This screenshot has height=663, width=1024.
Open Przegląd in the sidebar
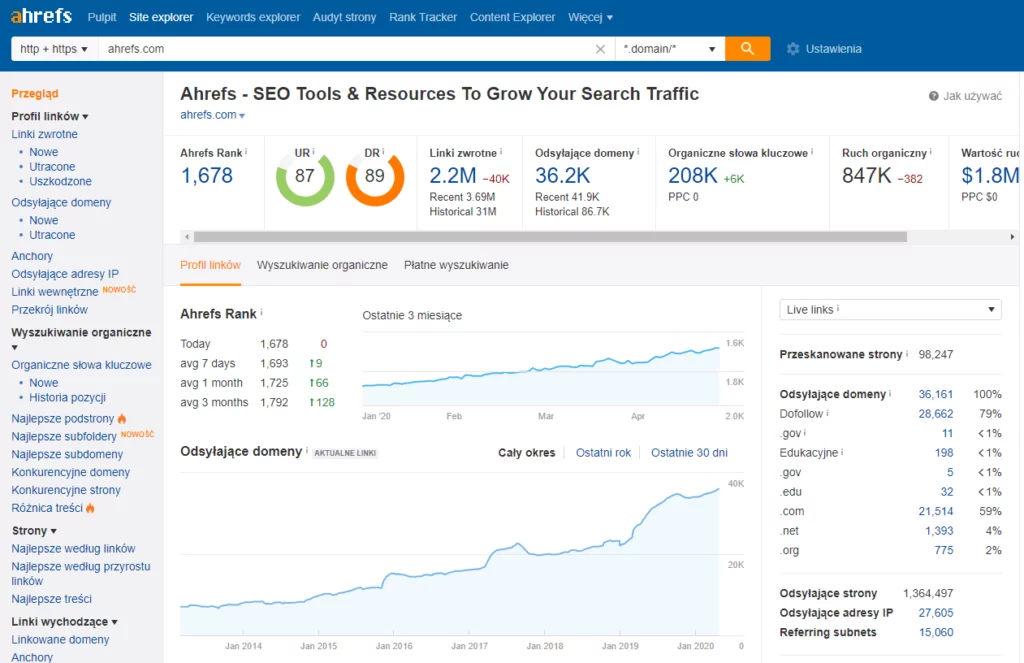[35, 93]
